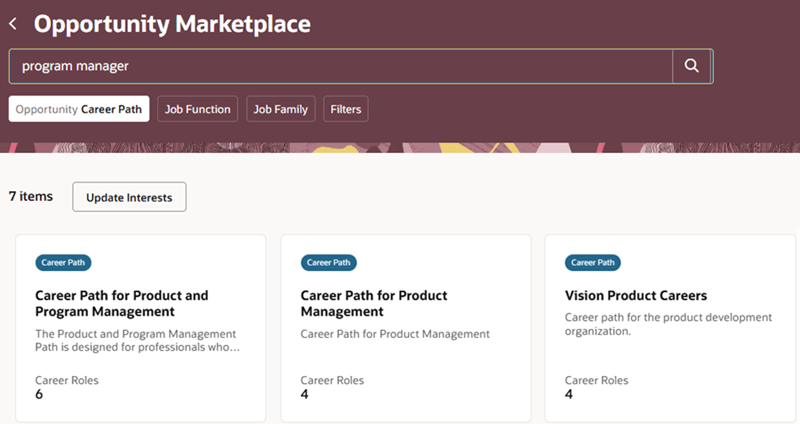Open the Job Family filter

pos(281,109)
